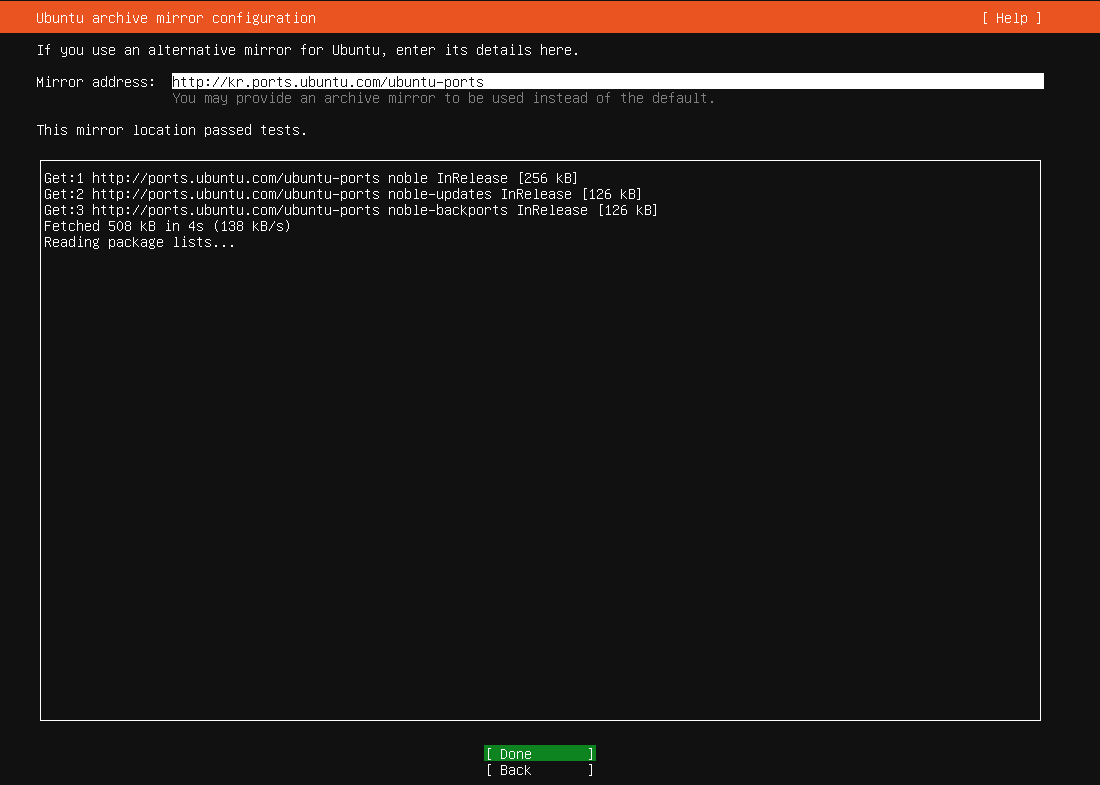
Task: Click the Done button
Action: [539, 753]
